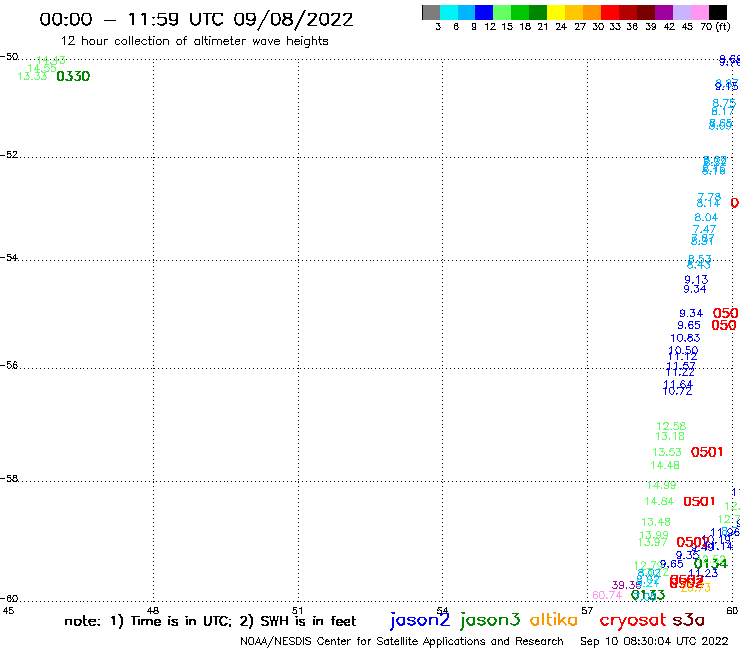The height and width of the screenshot is (650, 740).
Task: Click the subtitle "12 hour collection of altimeter wave heights"
Action: coord(194,41)
